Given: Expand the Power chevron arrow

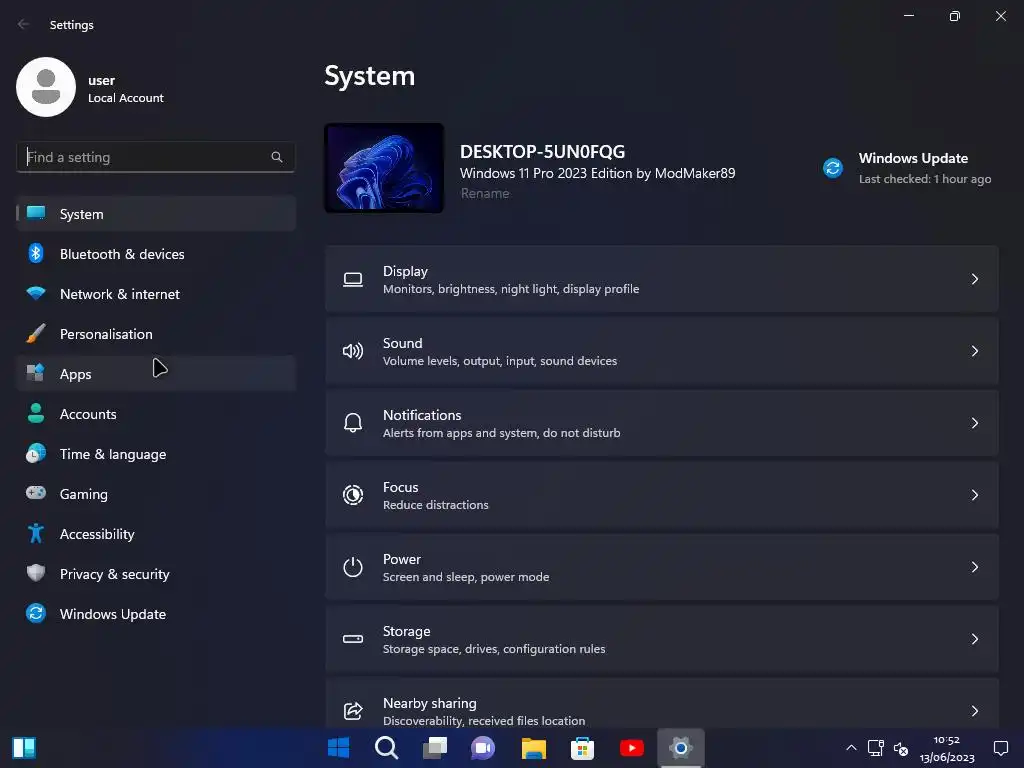Looking at the screenshot, I should (974, 567).
